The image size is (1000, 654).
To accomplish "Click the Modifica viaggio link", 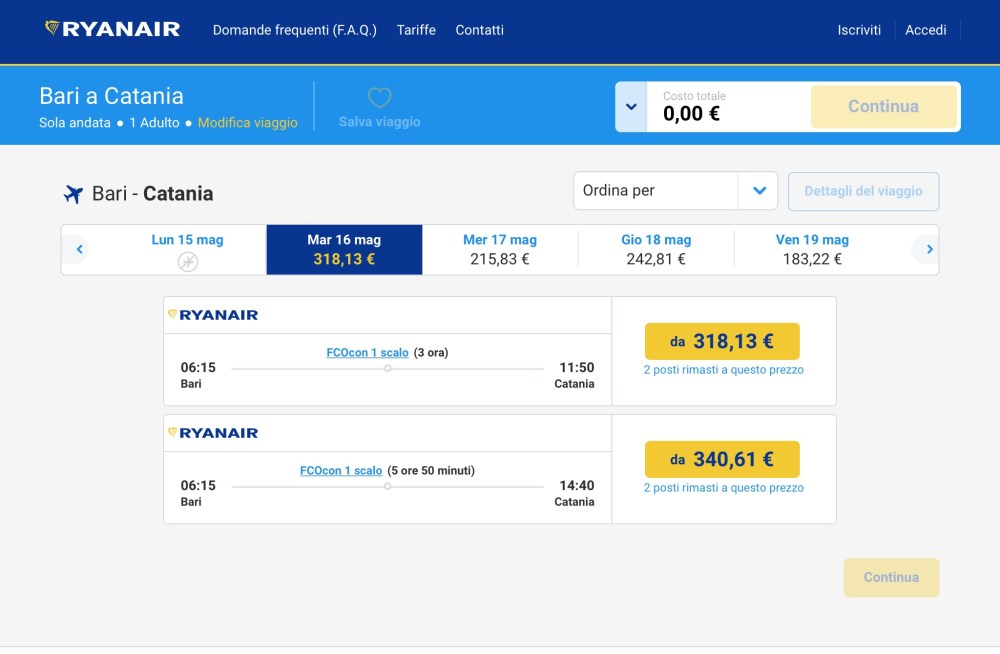I will (x=248, y=123).
